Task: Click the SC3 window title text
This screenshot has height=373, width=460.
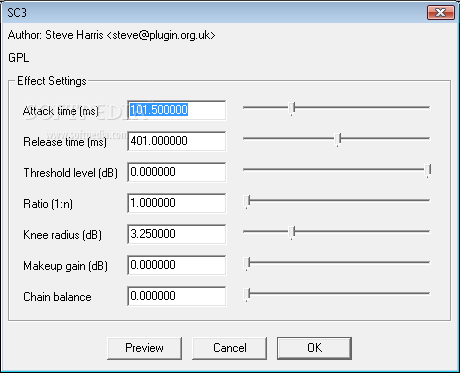Action: coord(17,13)
